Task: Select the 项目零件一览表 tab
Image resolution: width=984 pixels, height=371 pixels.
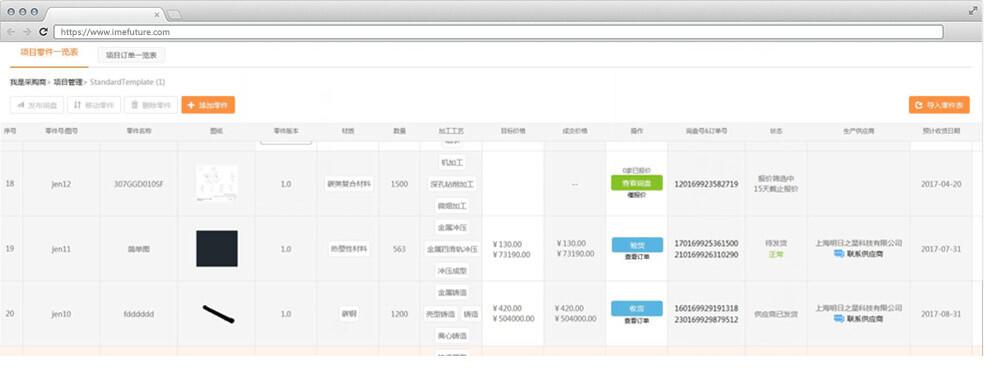Action: coord(49,54)
